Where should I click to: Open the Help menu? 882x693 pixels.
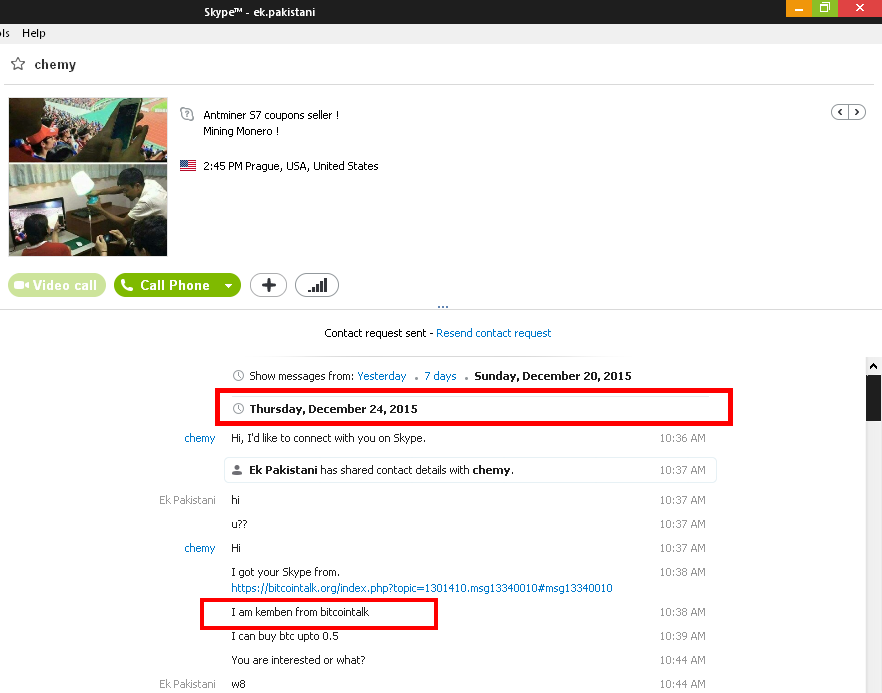(34, 33)
